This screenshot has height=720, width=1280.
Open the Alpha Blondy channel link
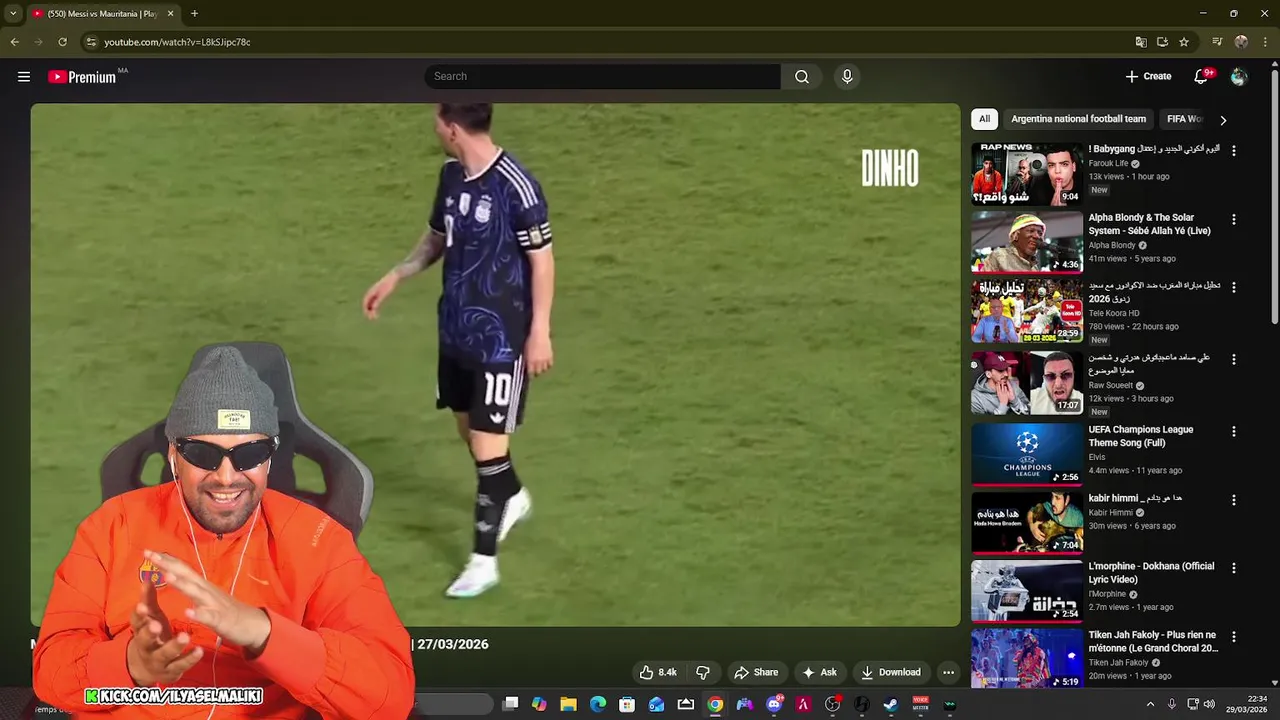(x=1112, y=245)
